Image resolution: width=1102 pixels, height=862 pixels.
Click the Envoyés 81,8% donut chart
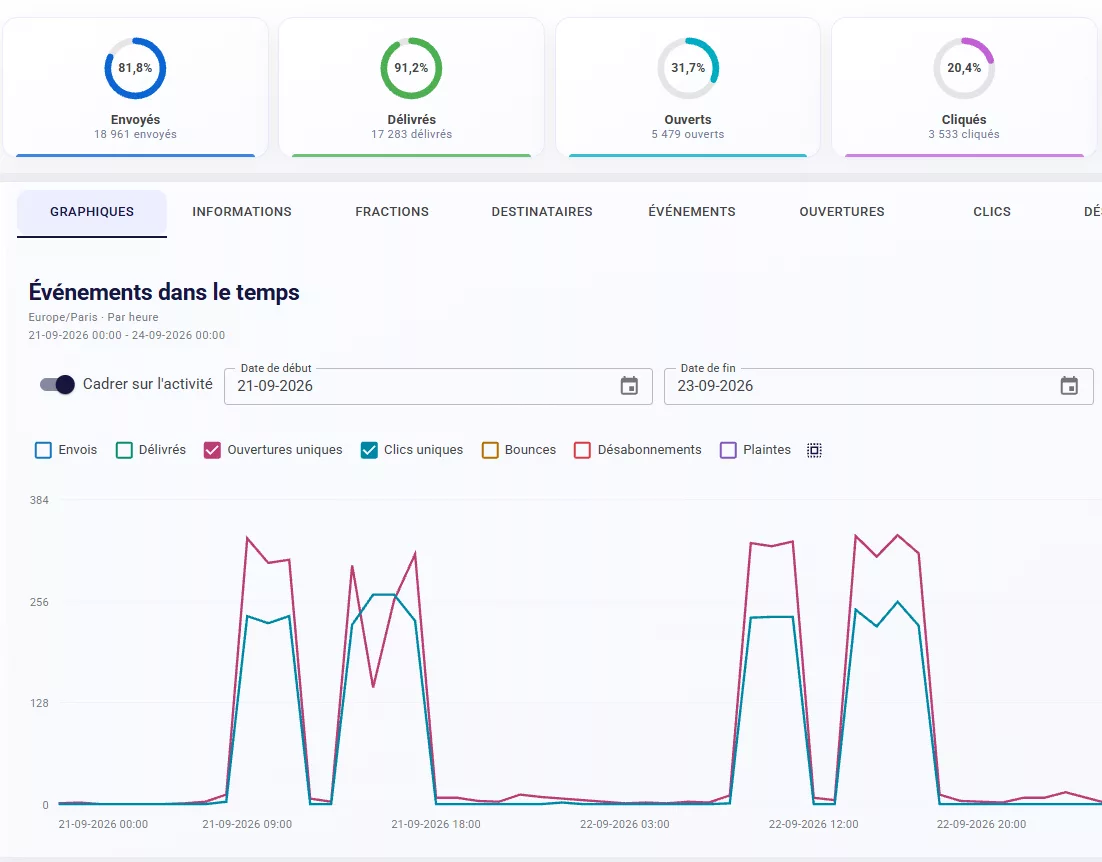coord(135,68)
